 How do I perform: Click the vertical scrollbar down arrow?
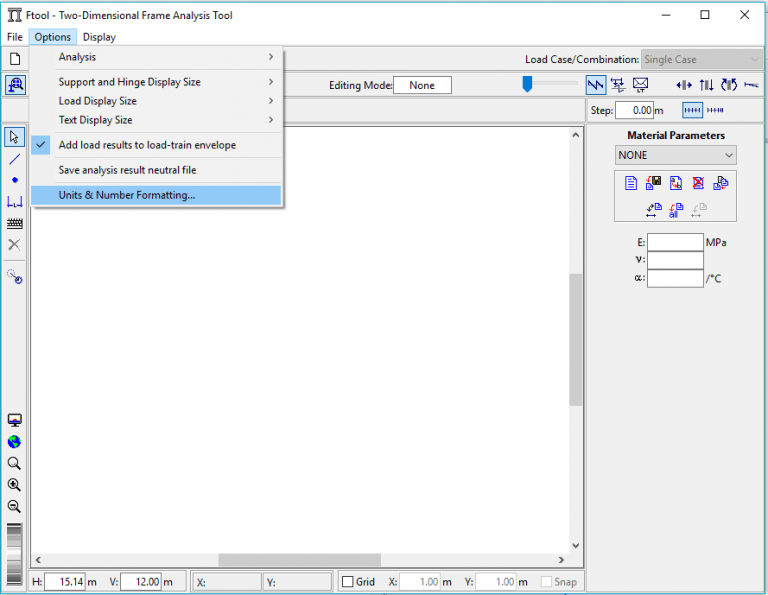576,545
